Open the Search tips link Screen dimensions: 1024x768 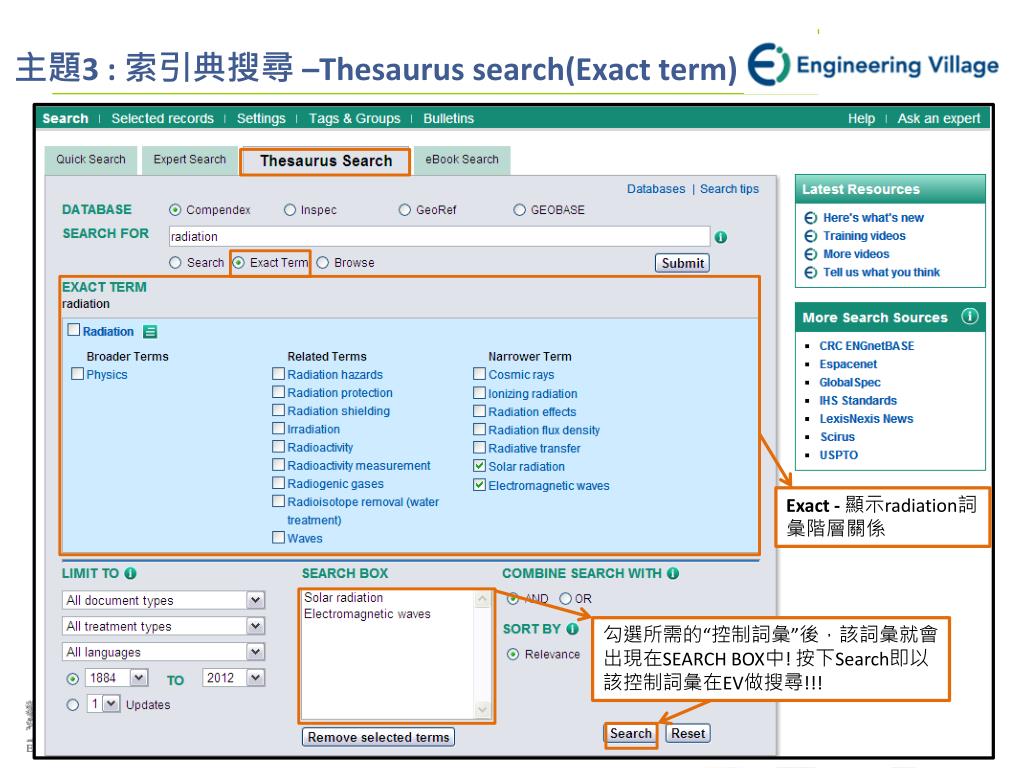tap(729, 189)
